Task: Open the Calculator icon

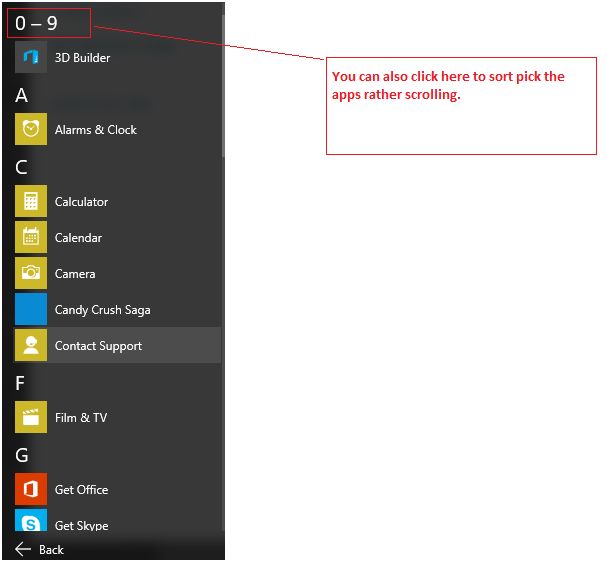Action: (x=31, y=201)
